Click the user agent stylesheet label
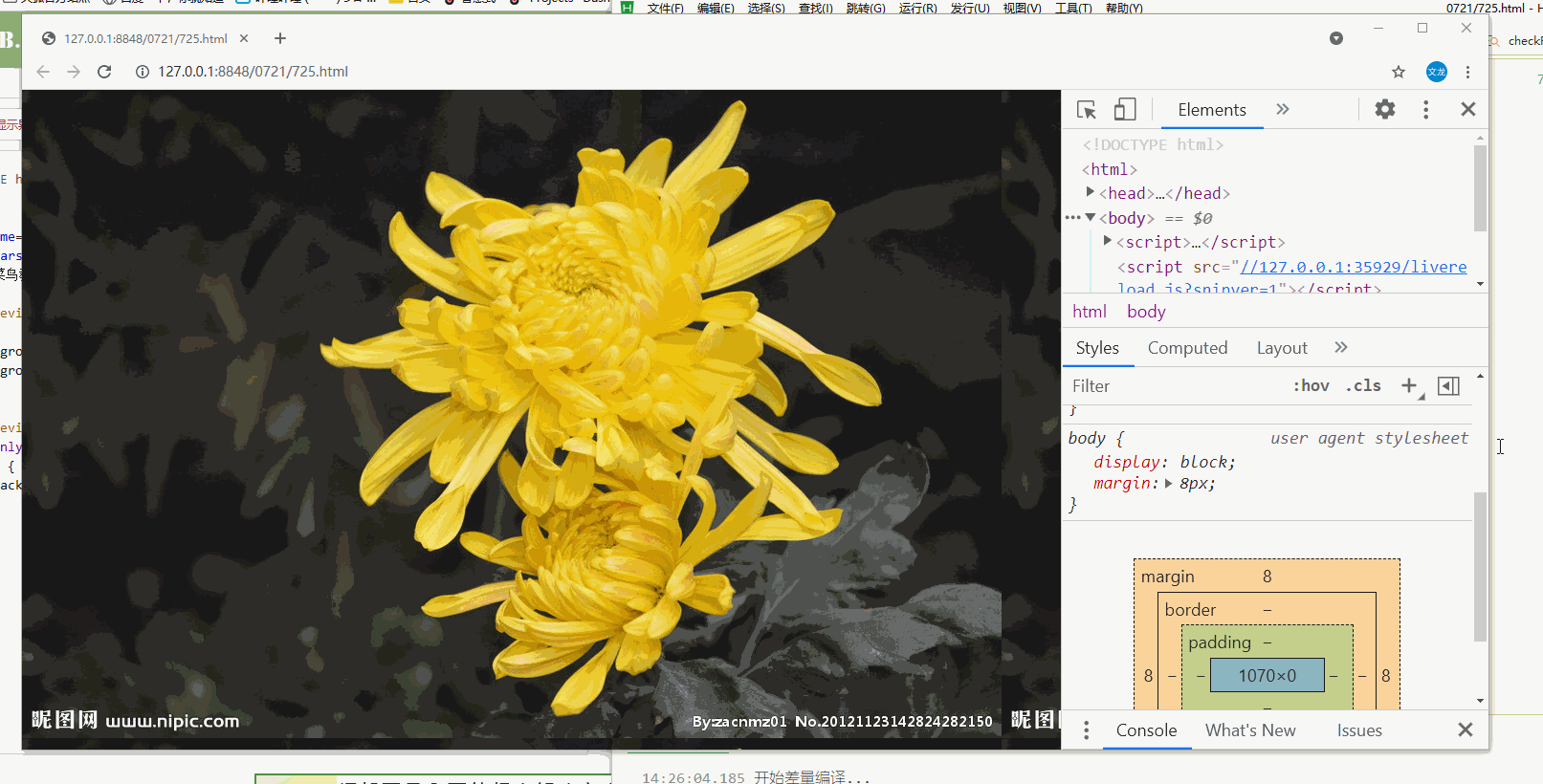The width and height of the screenshot is (1543, 784). tap(1369, 438)
